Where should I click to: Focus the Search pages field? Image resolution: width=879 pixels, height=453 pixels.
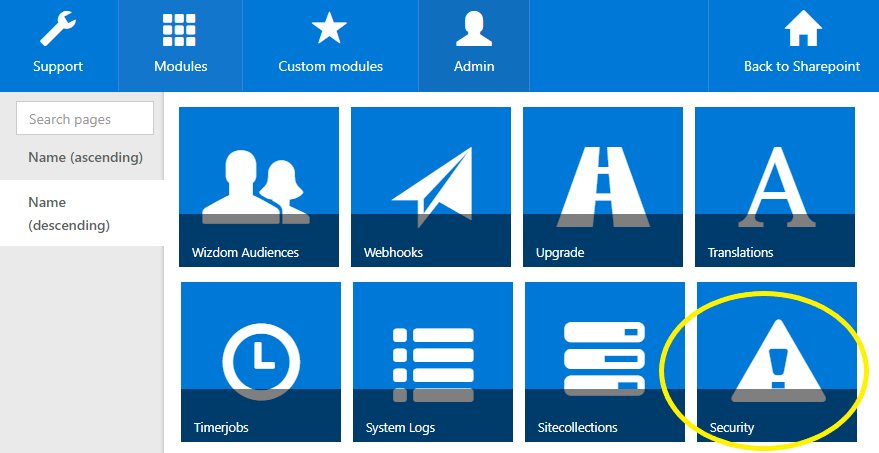click(x=85, y=118)
